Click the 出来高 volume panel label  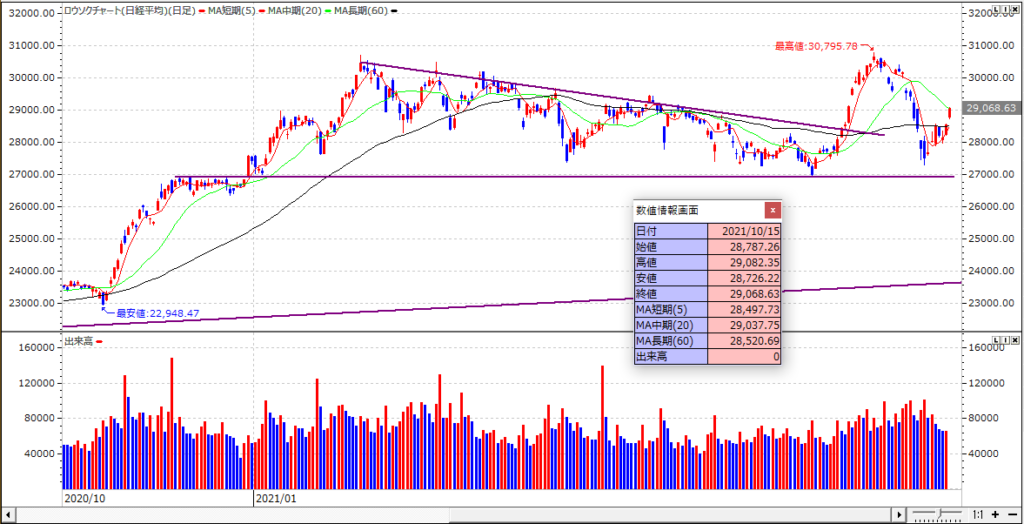click(79, 342)
